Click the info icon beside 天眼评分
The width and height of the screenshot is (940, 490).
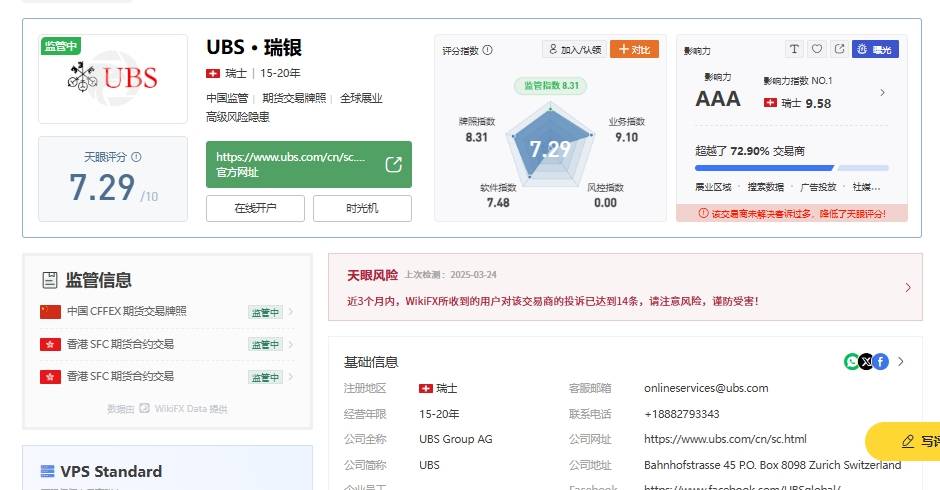click(136, 157)
